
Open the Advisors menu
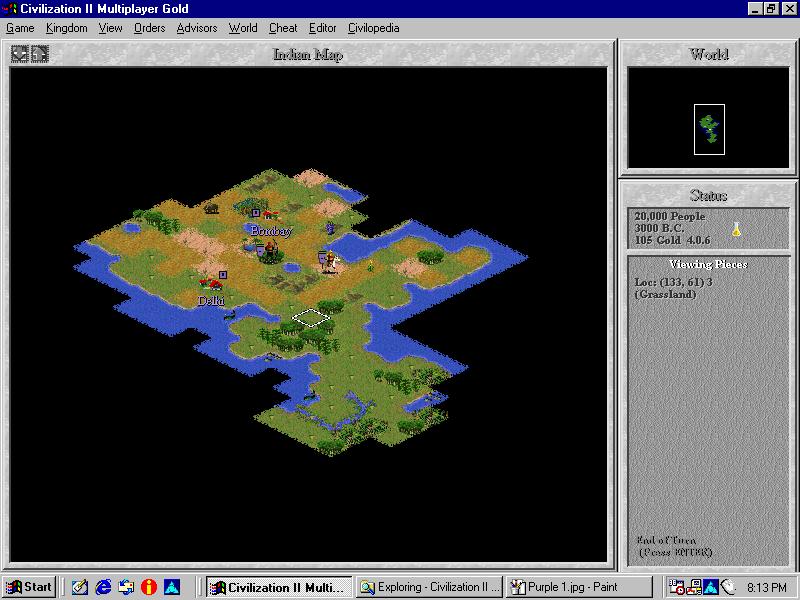pos(196,28)
